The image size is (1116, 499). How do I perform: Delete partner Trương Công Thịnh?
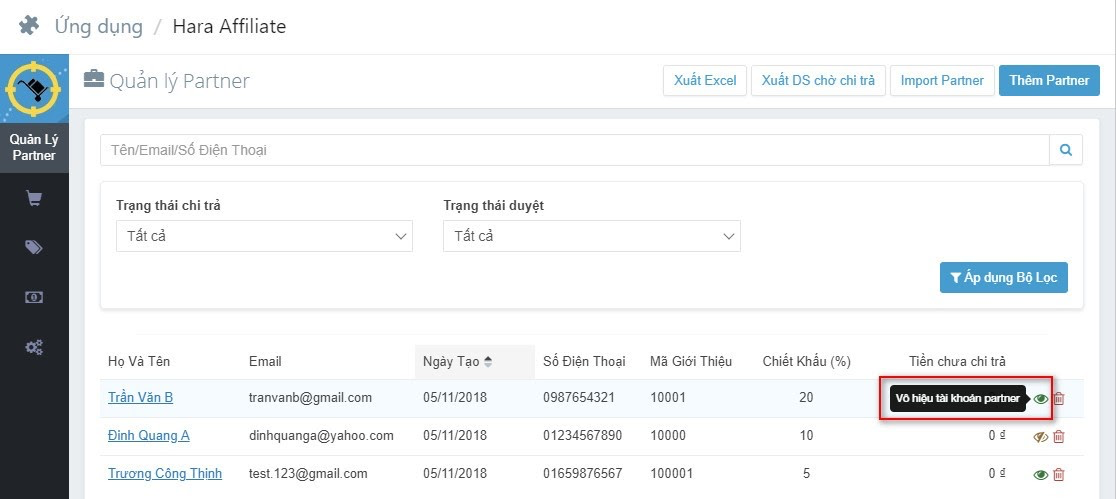click(1059, 474)
